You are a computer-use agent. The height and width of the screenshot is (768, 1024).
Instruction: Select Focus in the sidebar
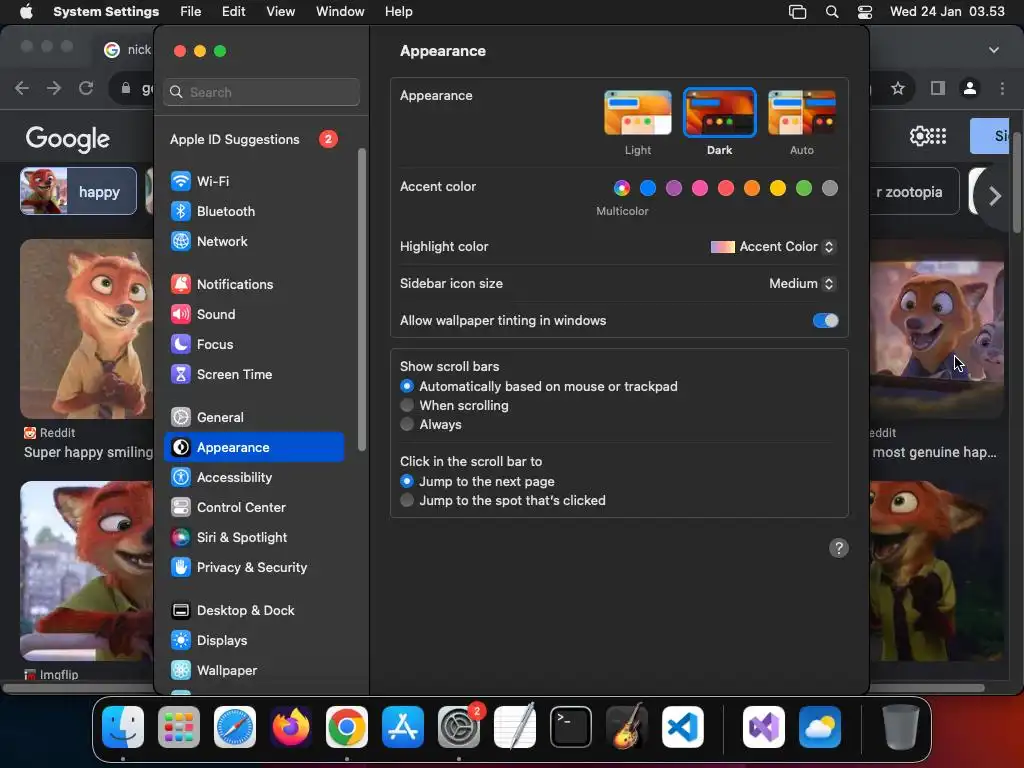[254, 344]
